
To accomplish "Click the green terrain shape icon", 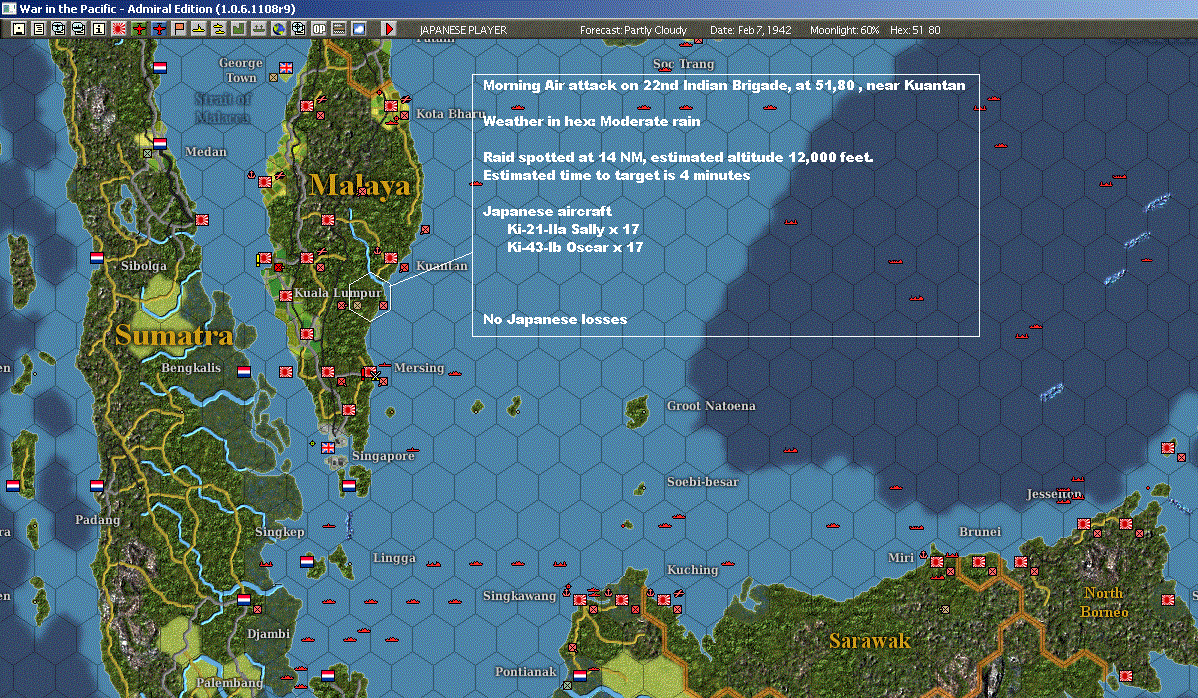I will pyautogui.click(x=238, y=29).
